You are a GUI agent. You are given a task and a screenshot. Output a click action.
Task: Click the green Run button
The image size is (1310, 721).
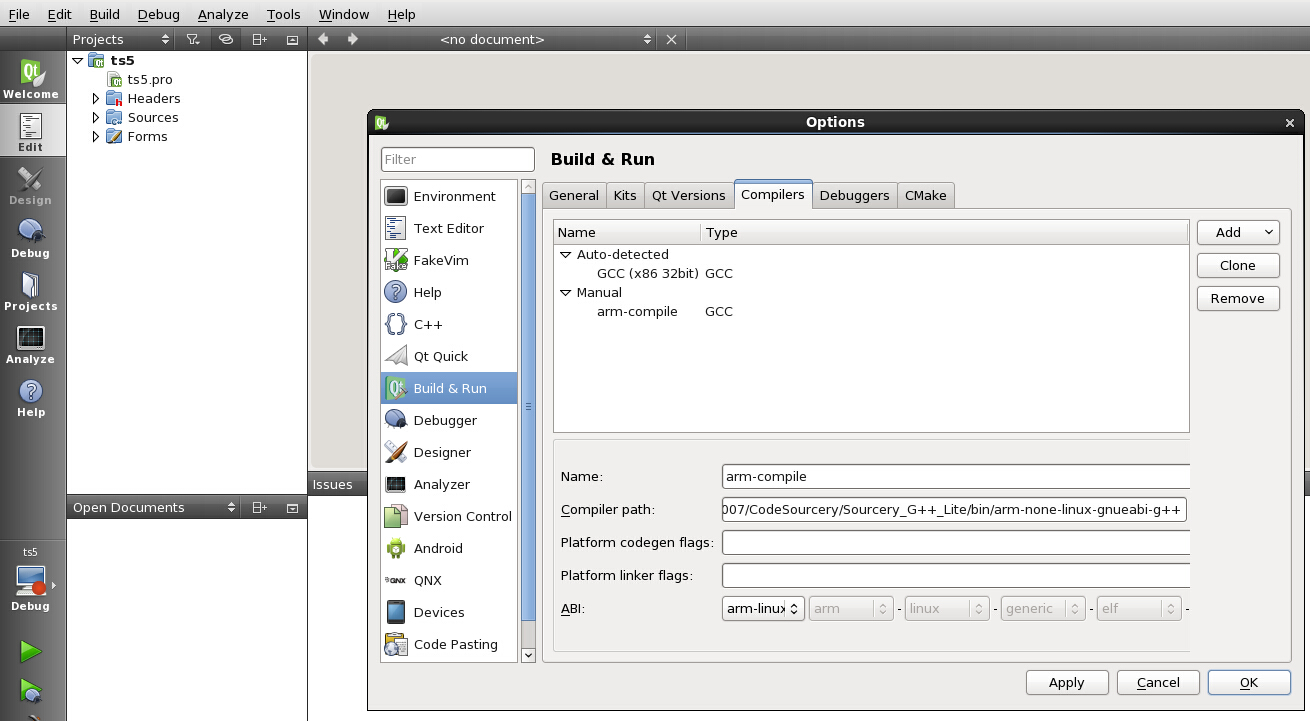pyautogui.click(x=31, y=652)
